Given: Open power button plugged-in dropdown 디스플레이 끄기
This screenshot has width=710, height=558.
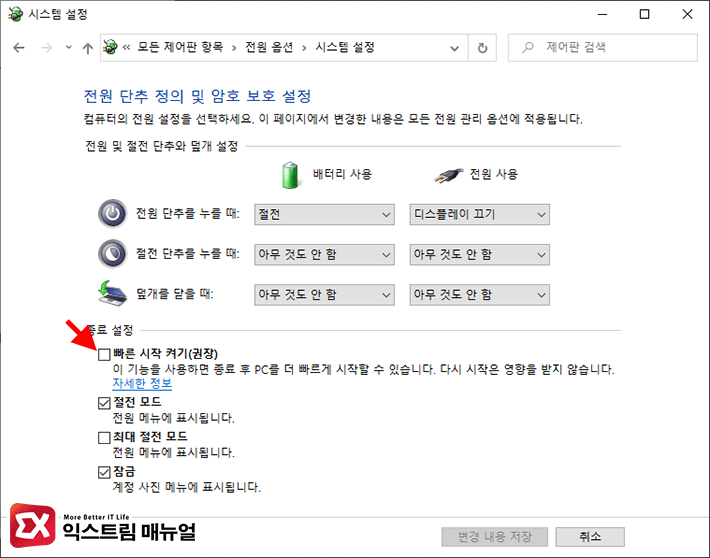Looking at the screenshot, I should (x=480, y=214).
